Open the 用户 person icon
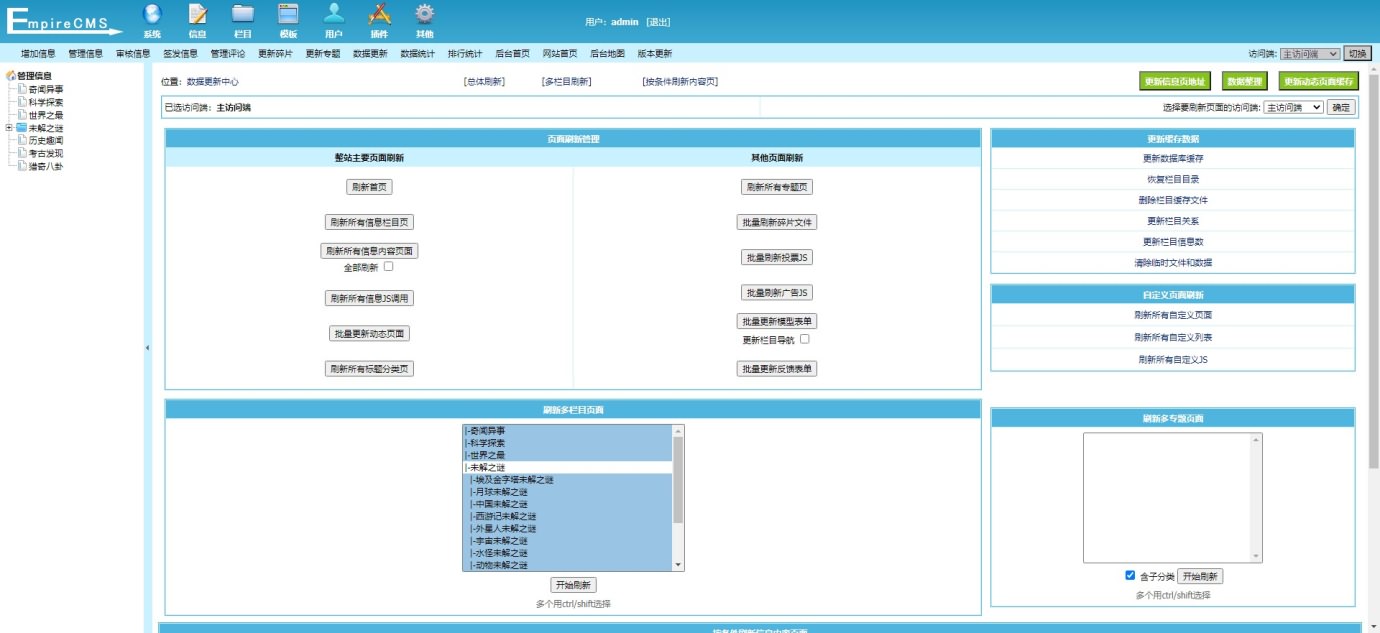This screenshot has width=1380, height=633. tap(334, 14)
